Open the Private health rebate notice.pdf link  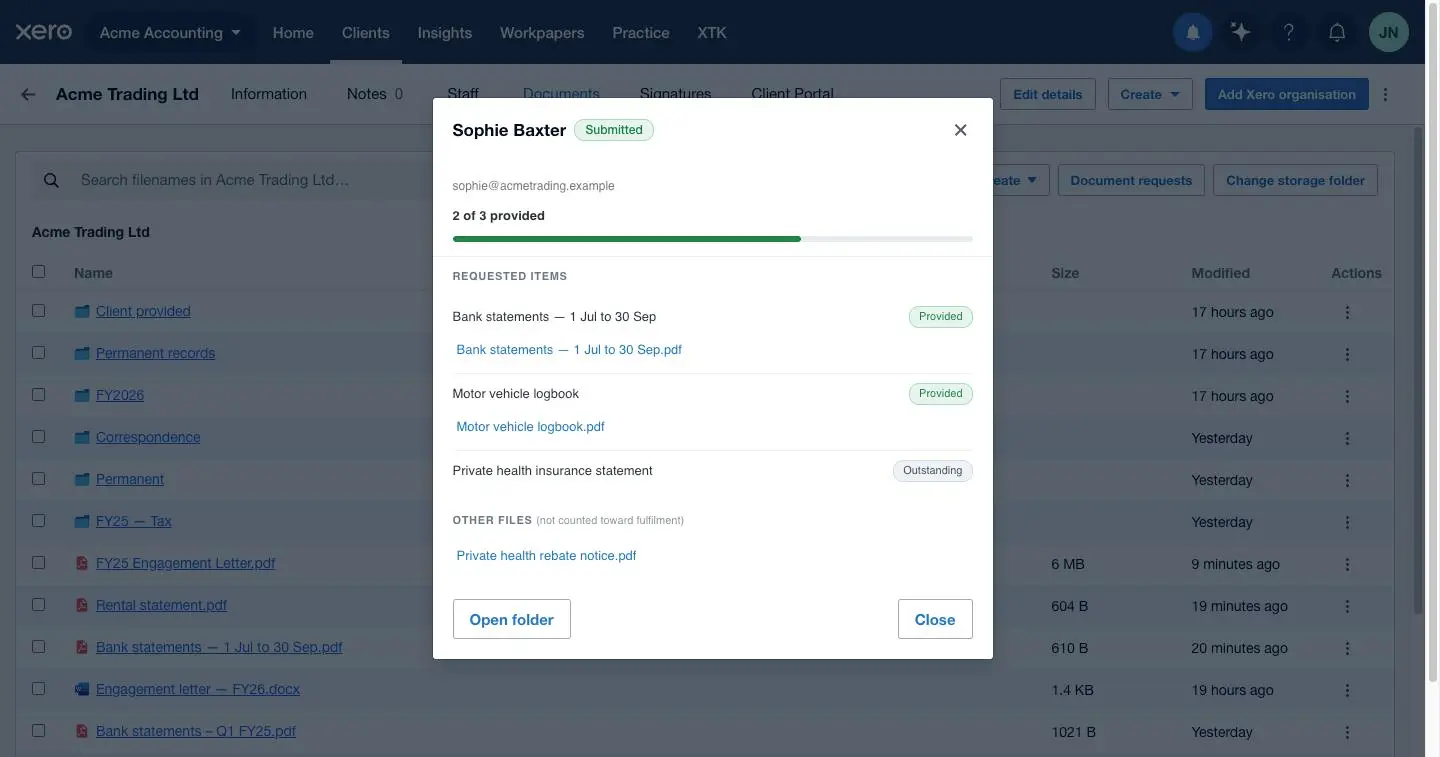click(546, 556)
